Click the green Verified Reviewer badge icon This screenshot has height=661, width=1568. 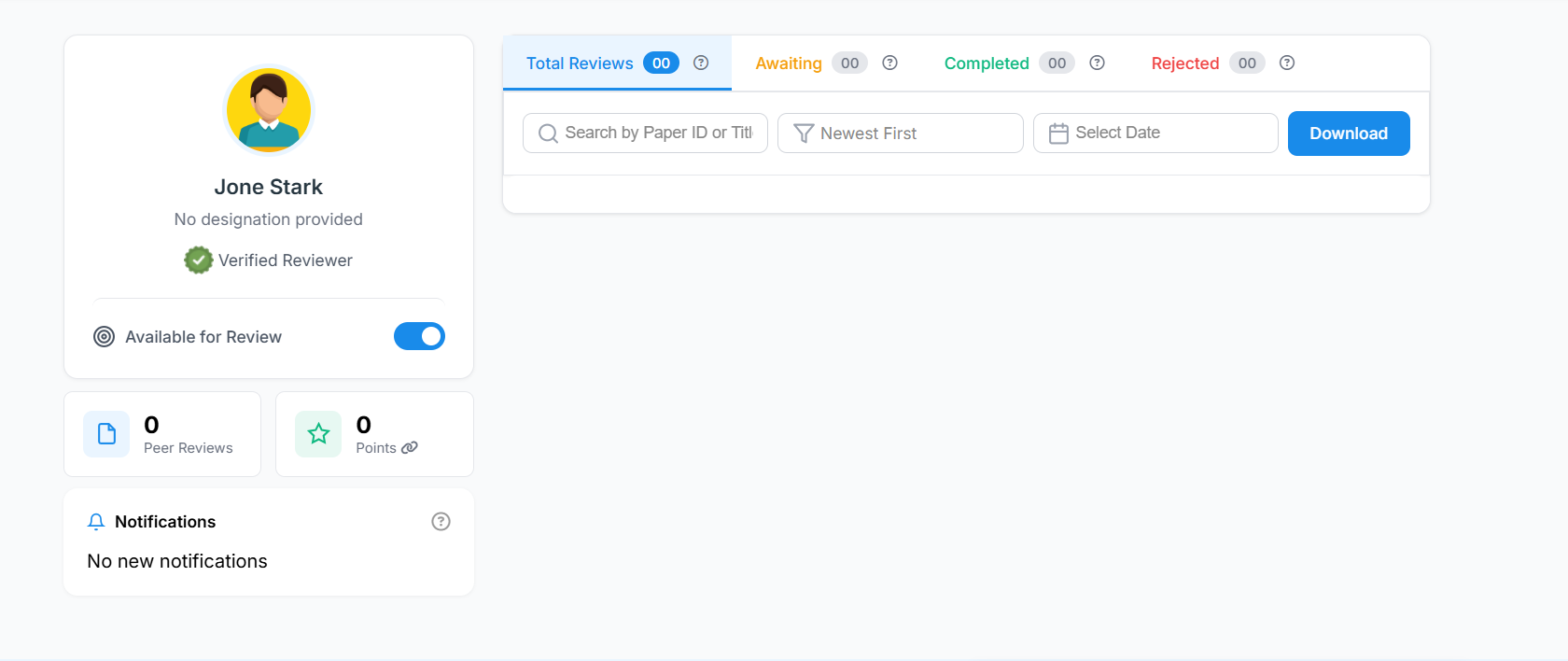pos(198,260)
